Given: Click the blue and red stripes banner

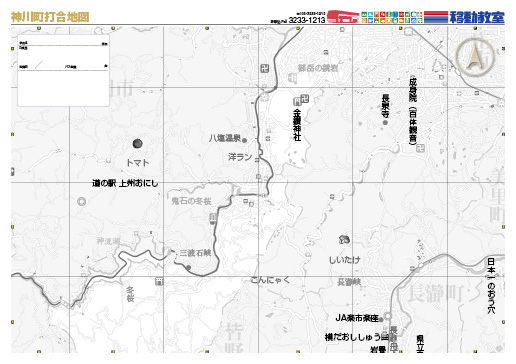Looking at the screenshot, I should click(436, 17).
